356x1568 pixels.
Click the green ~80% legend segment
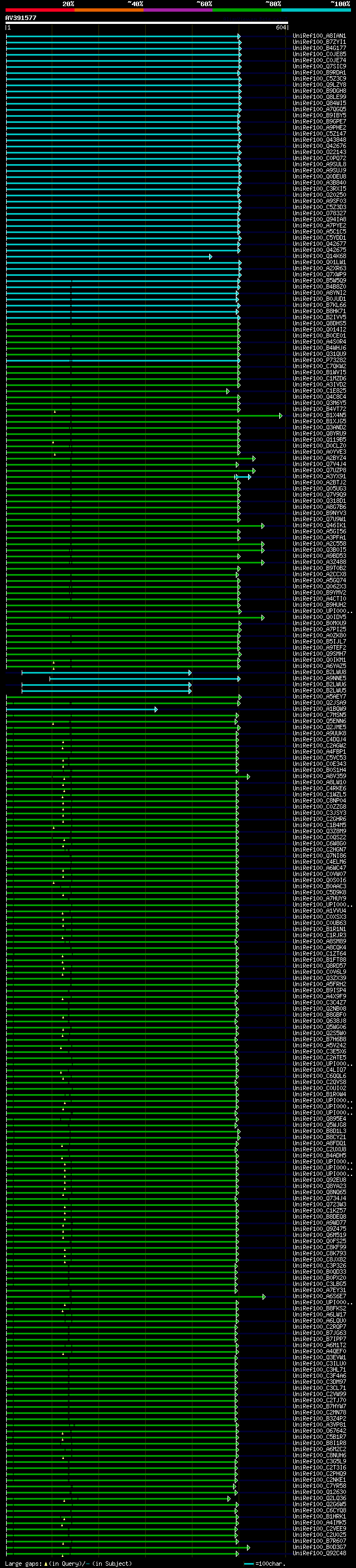point(247,10)
